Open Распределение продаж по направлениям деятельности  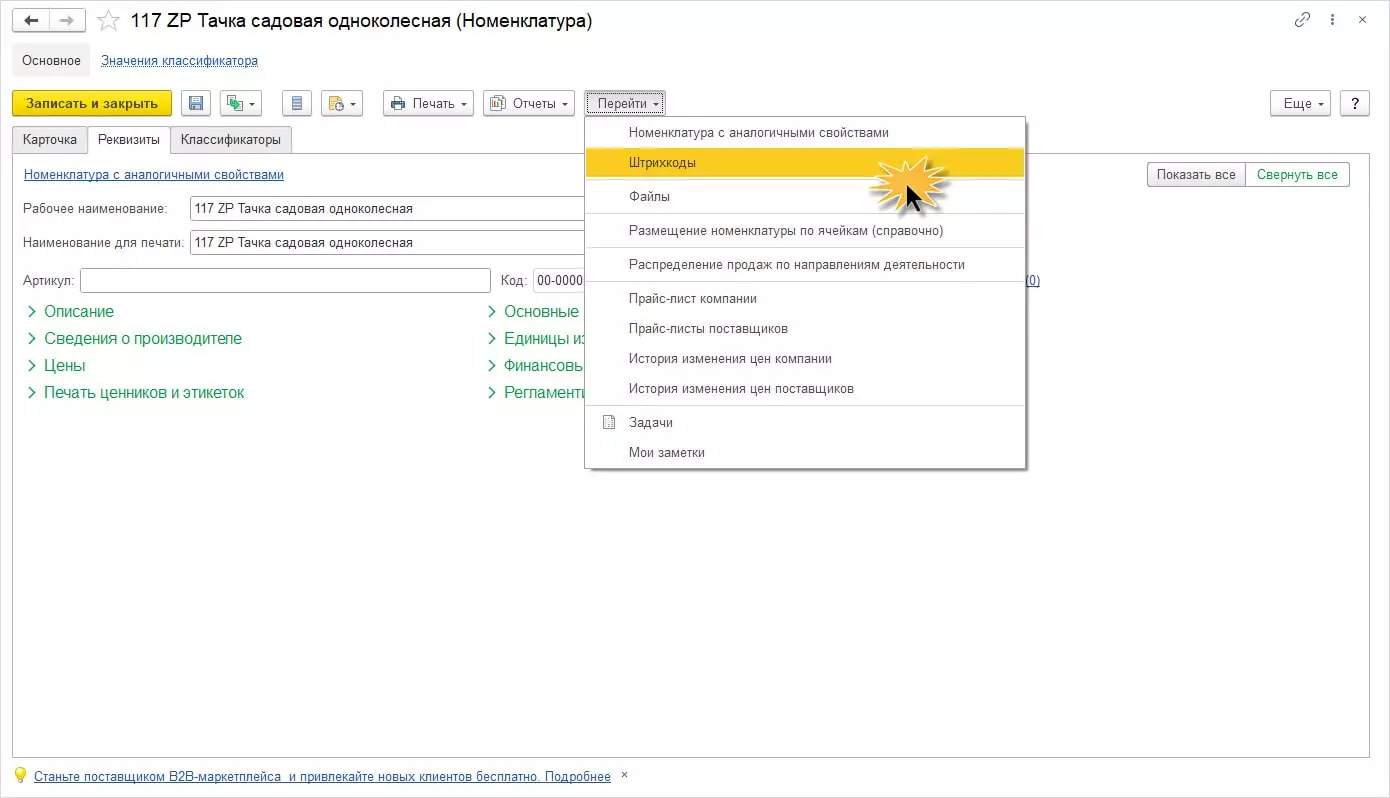pyautogui.click(x=805, y=264)
